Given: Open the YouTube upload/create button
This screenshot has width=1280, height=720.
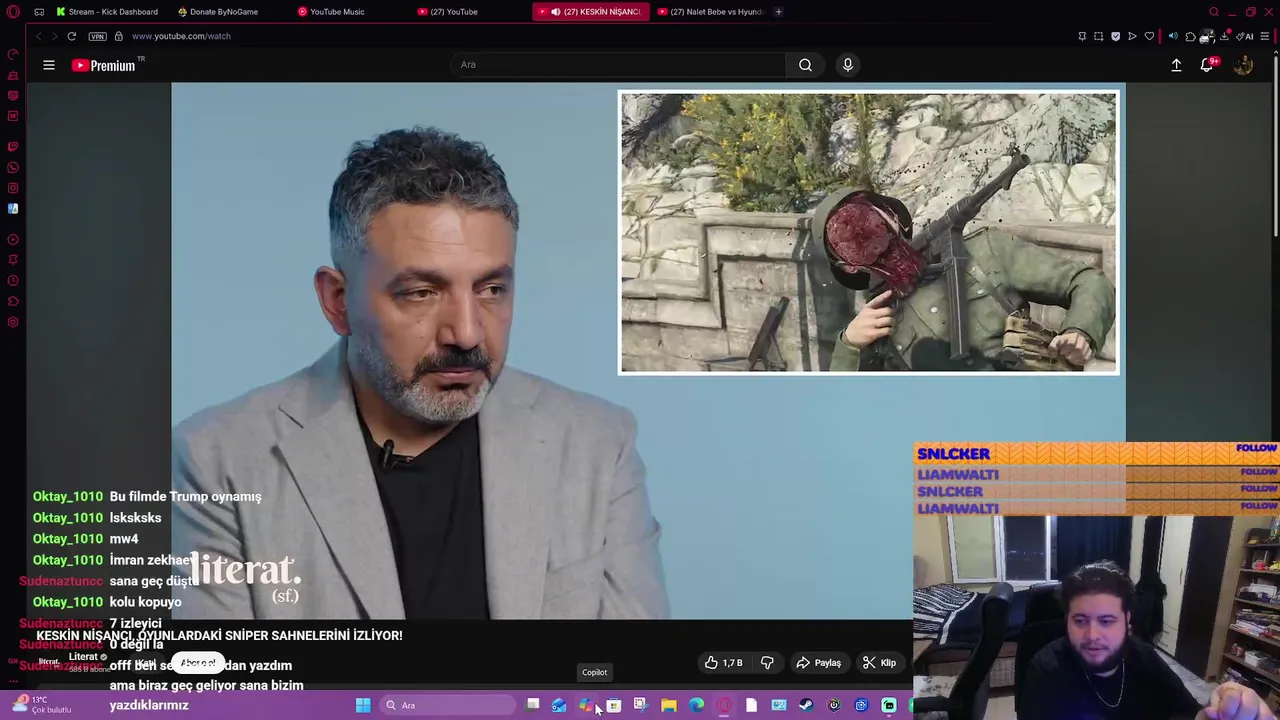Looking at the screenshot, I should 1176,65.
